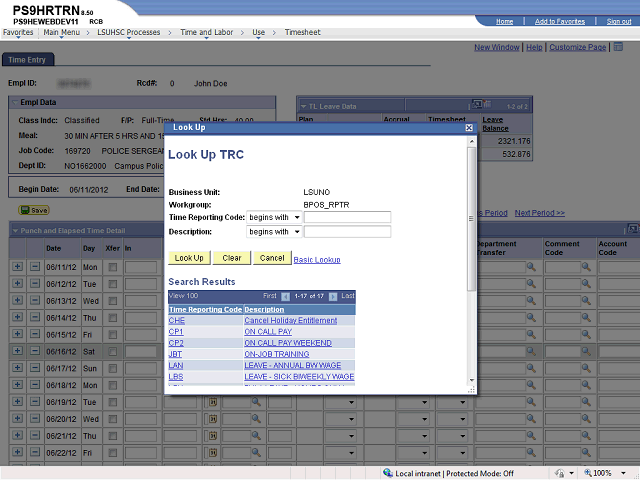
Task: Enable the Xfer checkbox on Fri 06/22/12
Action: tap(113, 453)
